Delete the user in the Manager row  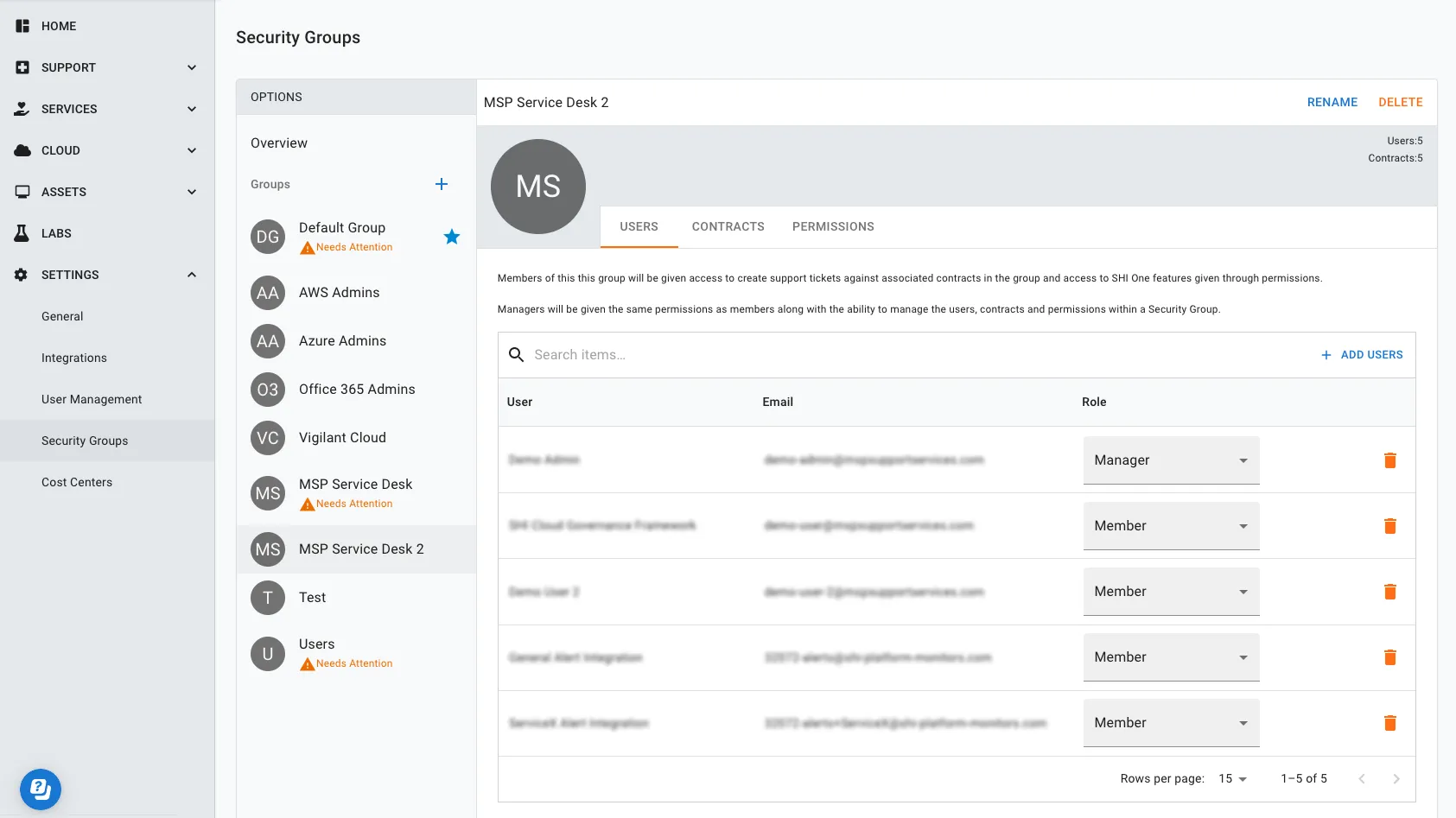point(1390,460)
